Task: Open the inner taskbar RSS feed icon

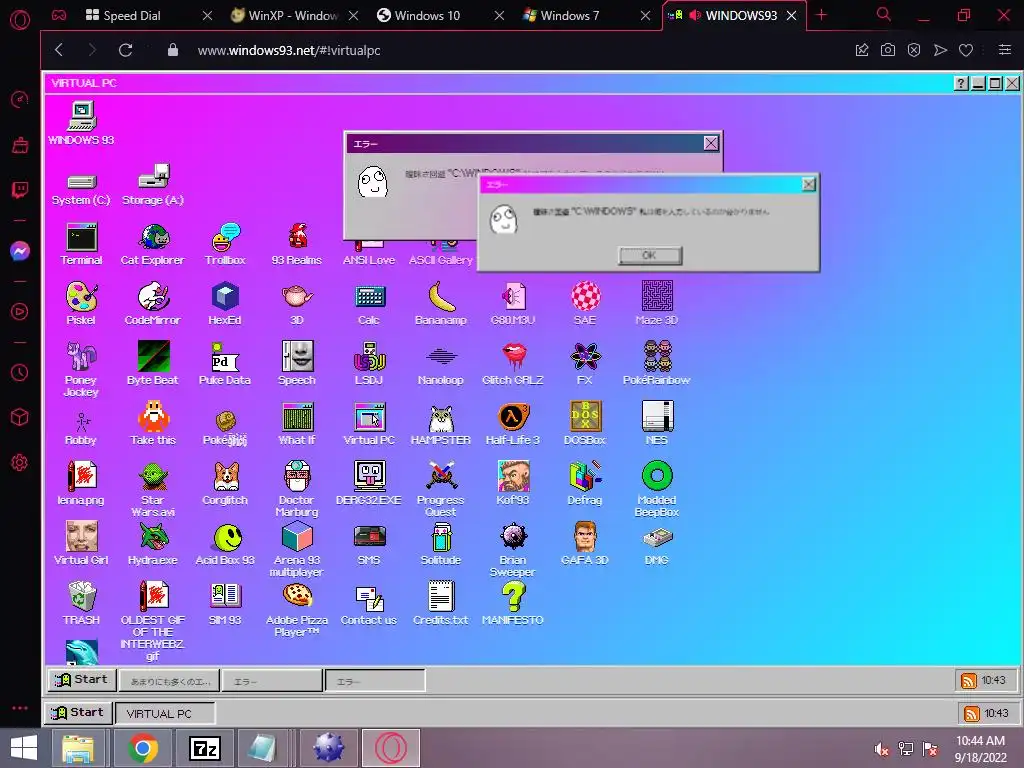Action: pyautogui.click(x=968, y=681)
